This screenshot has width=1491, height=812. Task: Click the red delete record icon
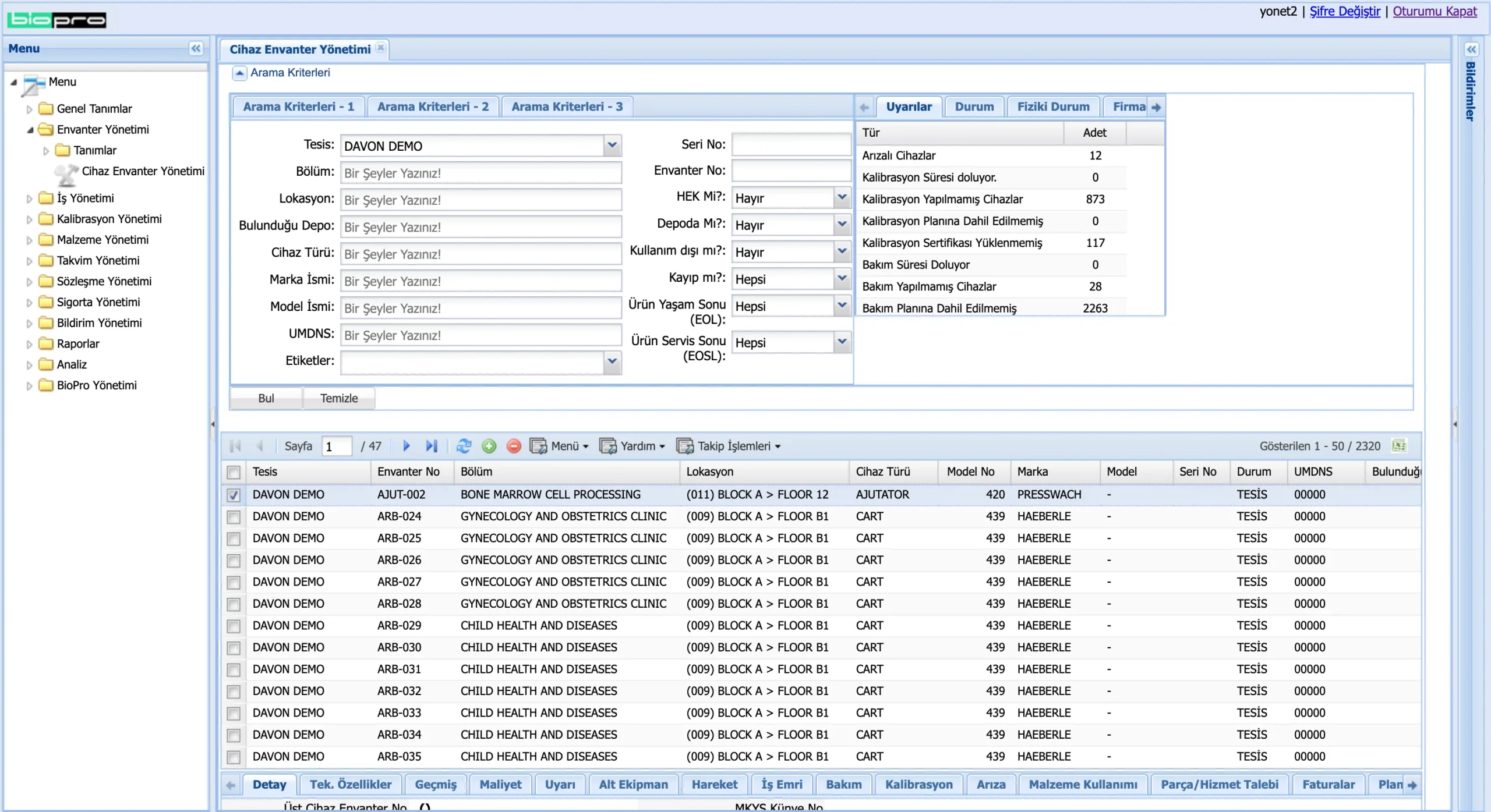(513, 446)
